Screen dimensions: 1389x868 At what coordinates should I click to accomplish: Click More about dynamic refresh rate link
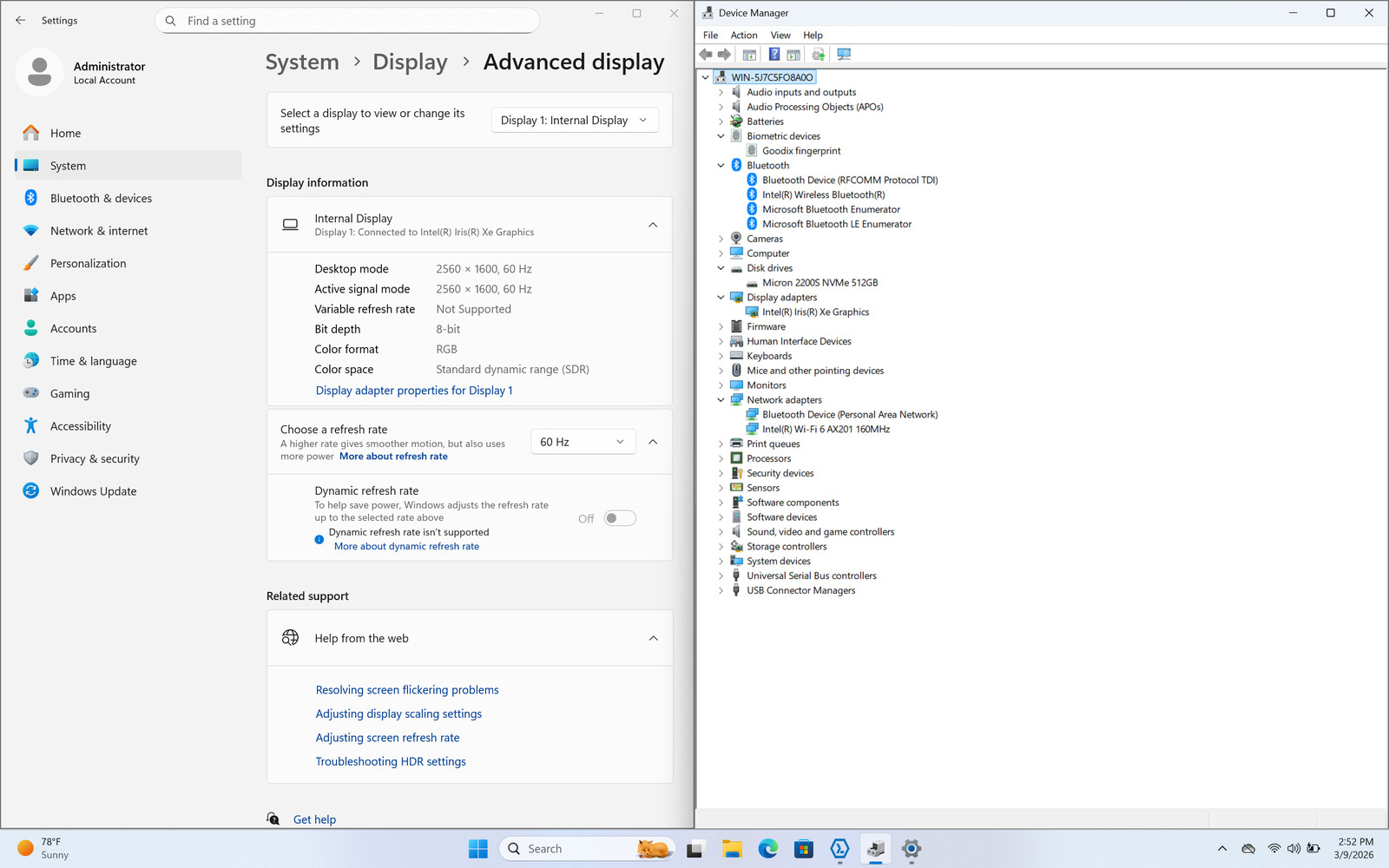coord(406,547)
